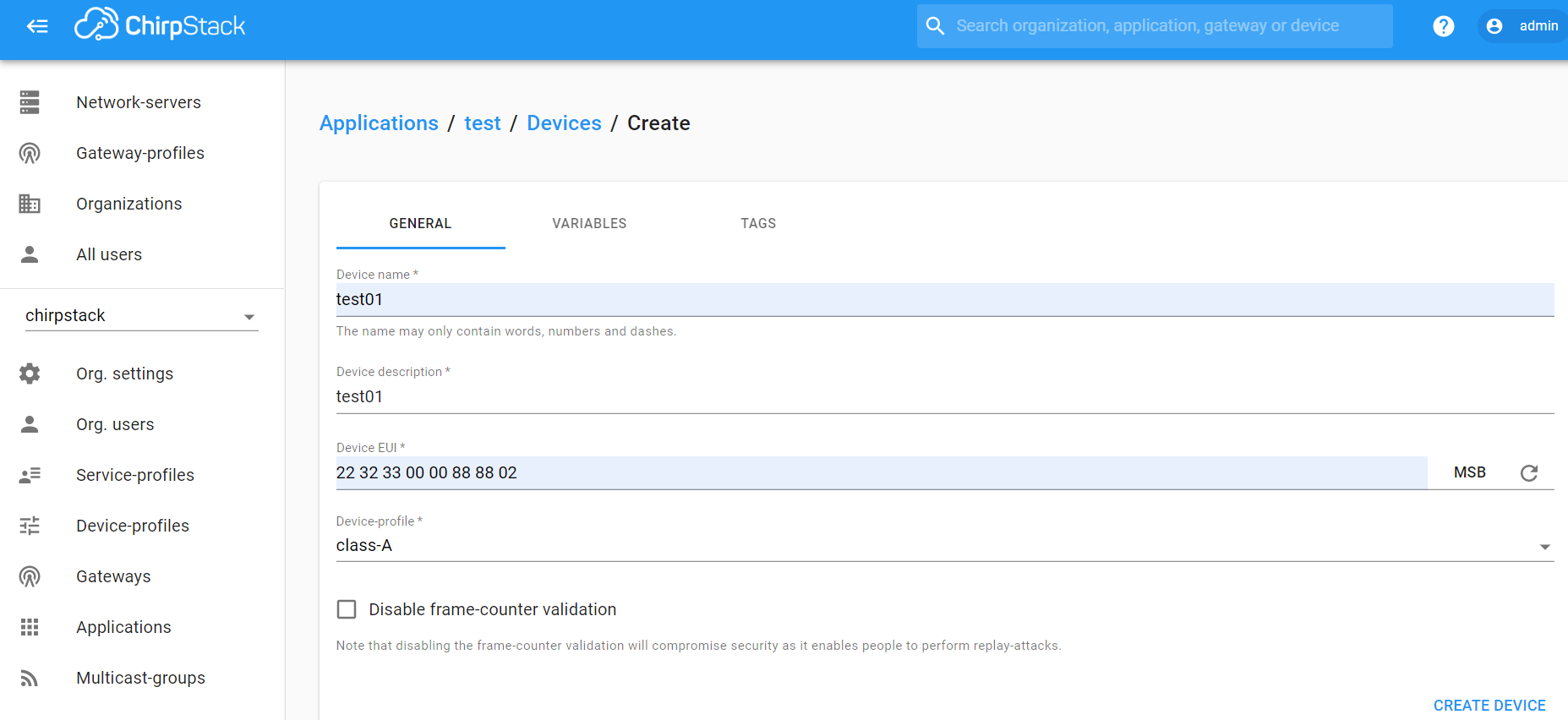Click the Device name input field

tap(943, 300)
